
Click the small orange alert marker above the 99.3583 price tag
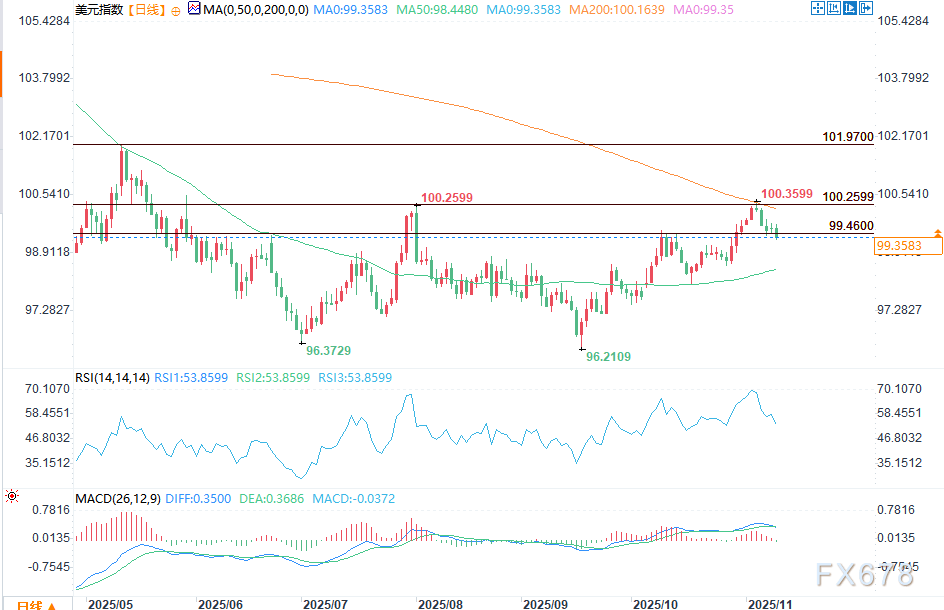pos(937,232)
